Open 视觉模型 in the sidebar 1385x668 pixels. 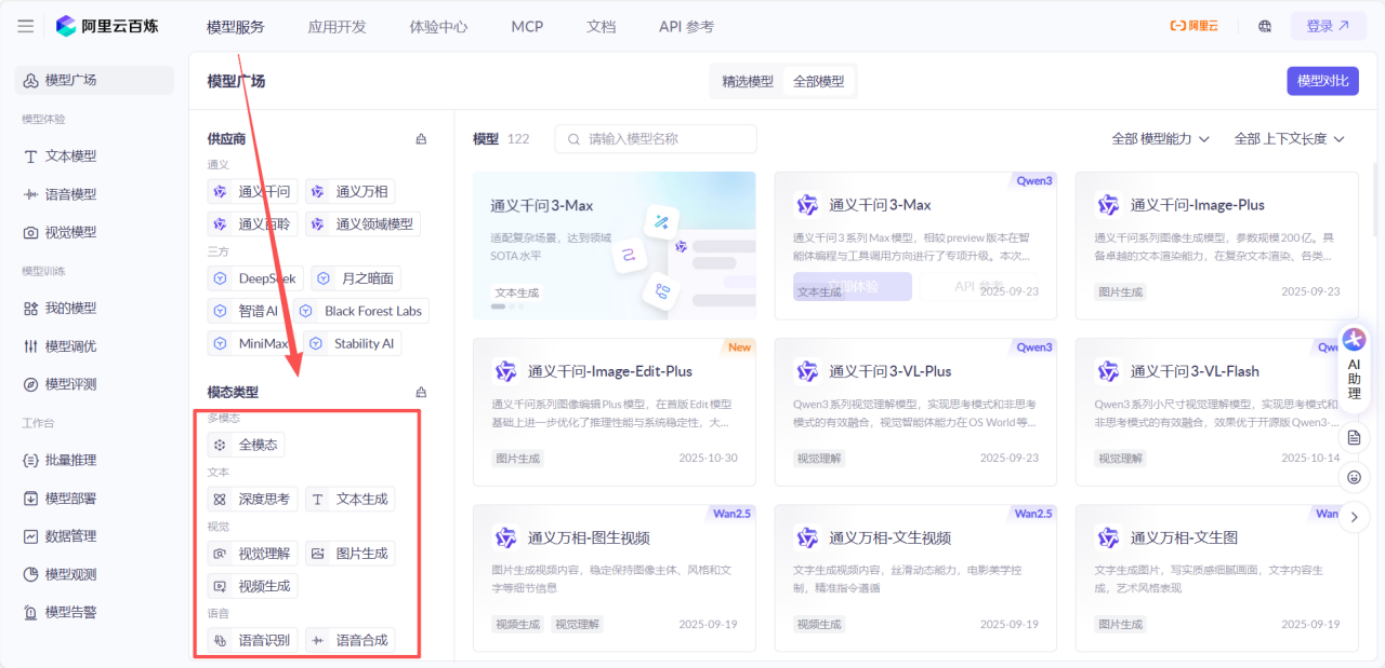click(94, 232)
